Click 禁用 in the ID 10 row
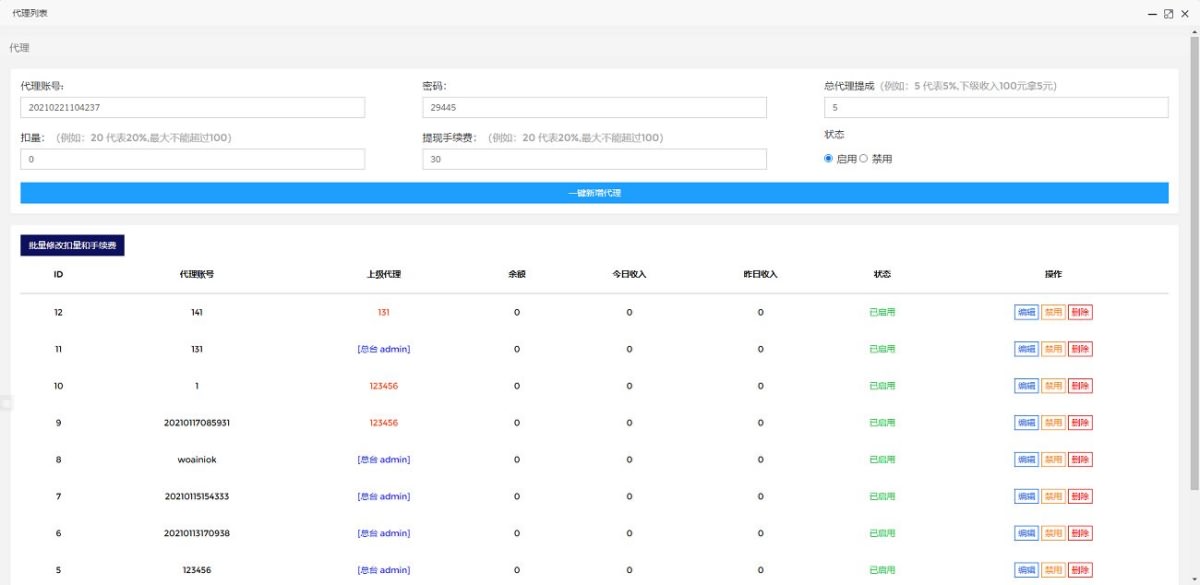The width and height of the screenshot is (1200, 585). tap(1053, 386)
